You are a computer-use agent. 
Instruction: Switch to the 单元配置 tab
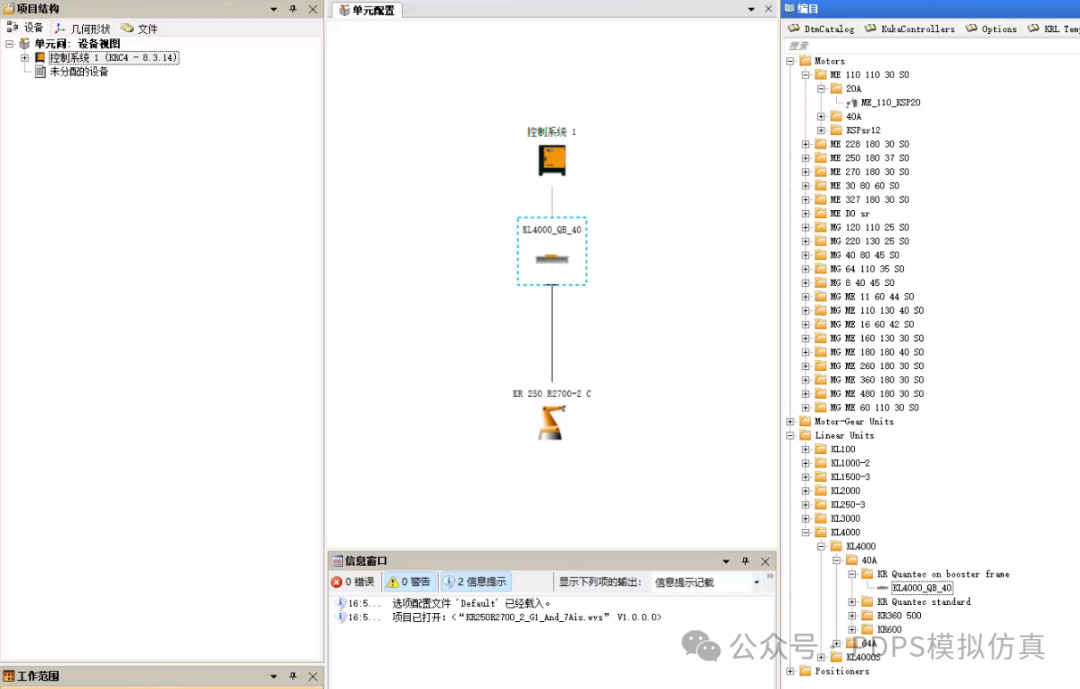point(367,10)
